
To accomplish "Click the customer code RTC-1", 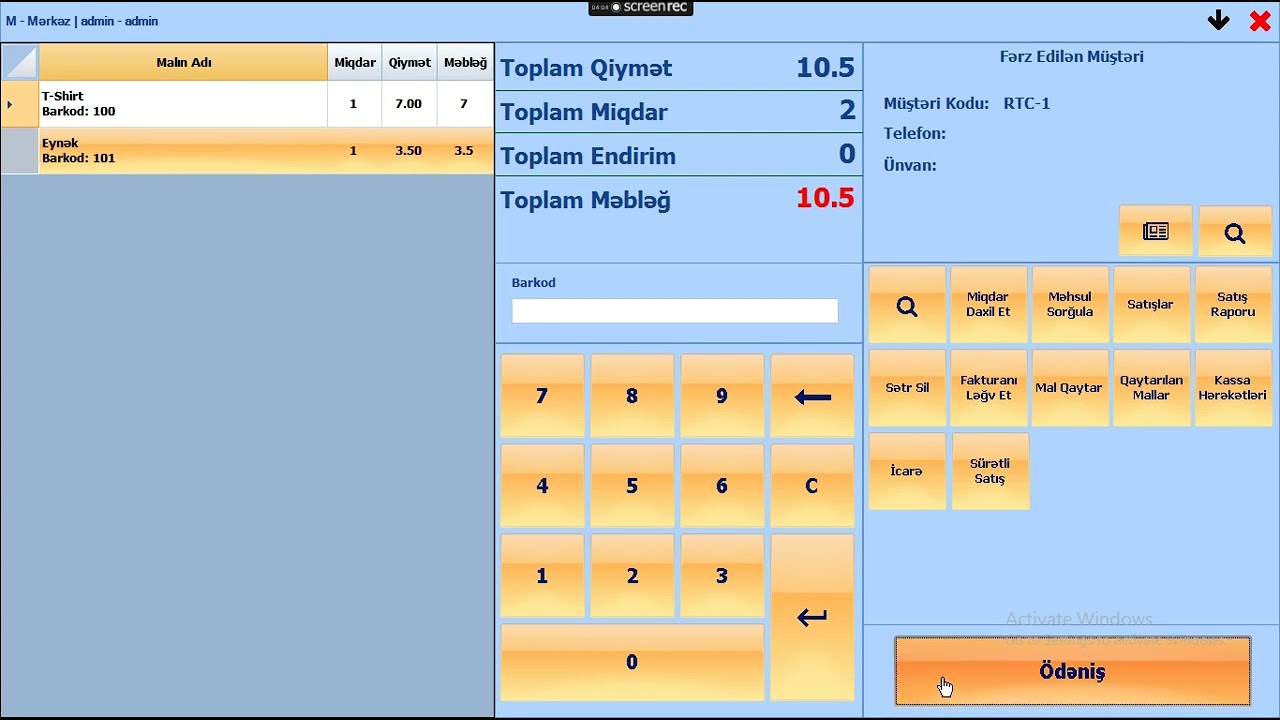I will [x=1026, y=103].
